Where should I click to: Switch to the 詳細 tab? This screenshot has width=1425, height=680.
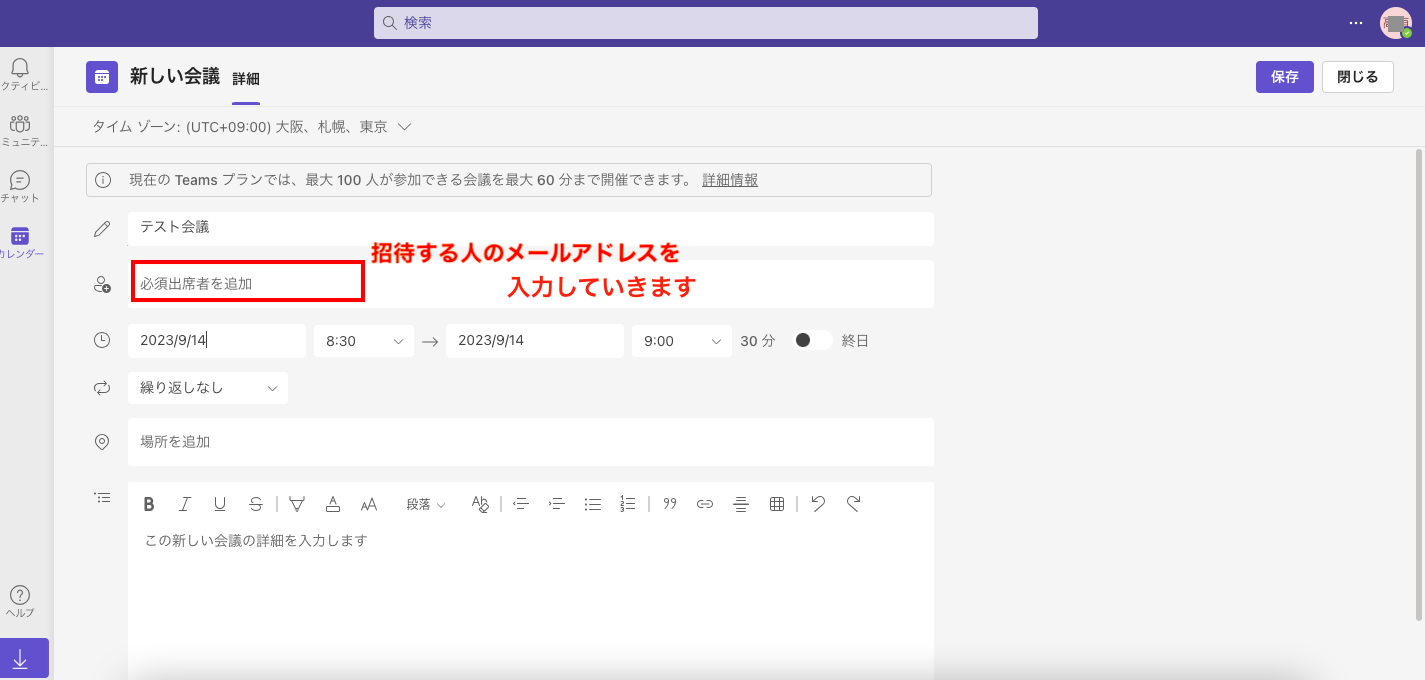[x=246, y=76]
